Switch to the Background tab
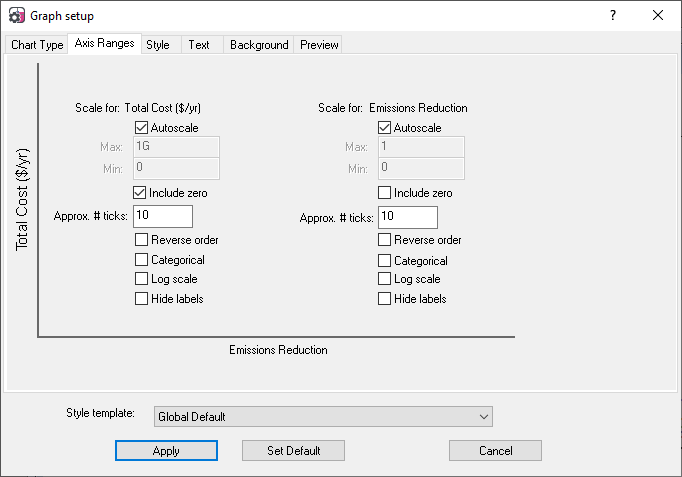The height and width of the screenshot is (477, 682). tap(259, 45)
